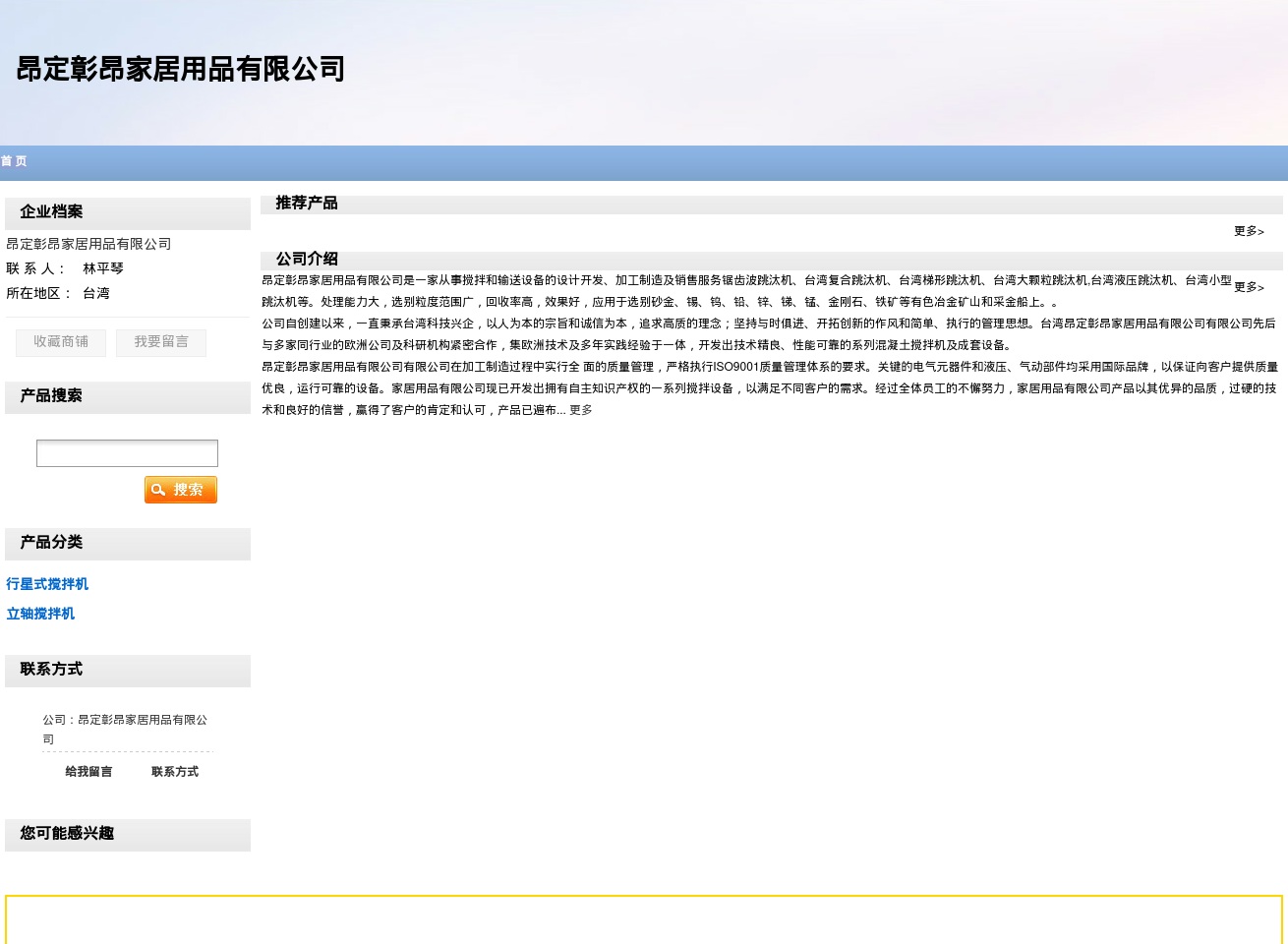Click the 我要留言 button

tap(161, 342)
